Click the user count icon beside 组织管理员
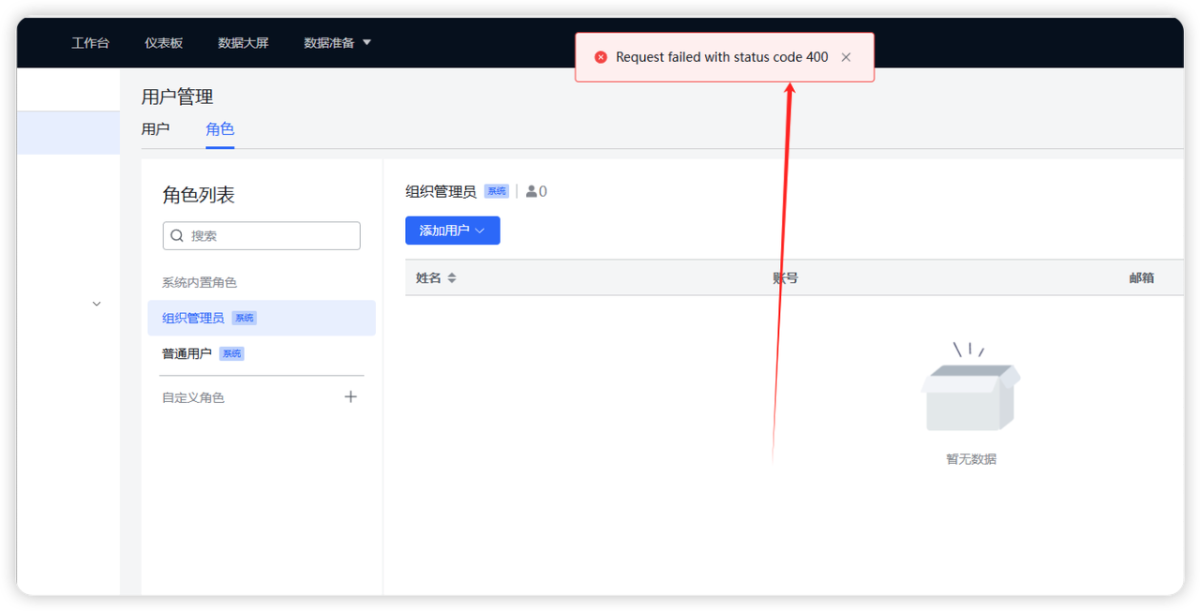This screenshot has height=611, width=1200. point(531,192)
